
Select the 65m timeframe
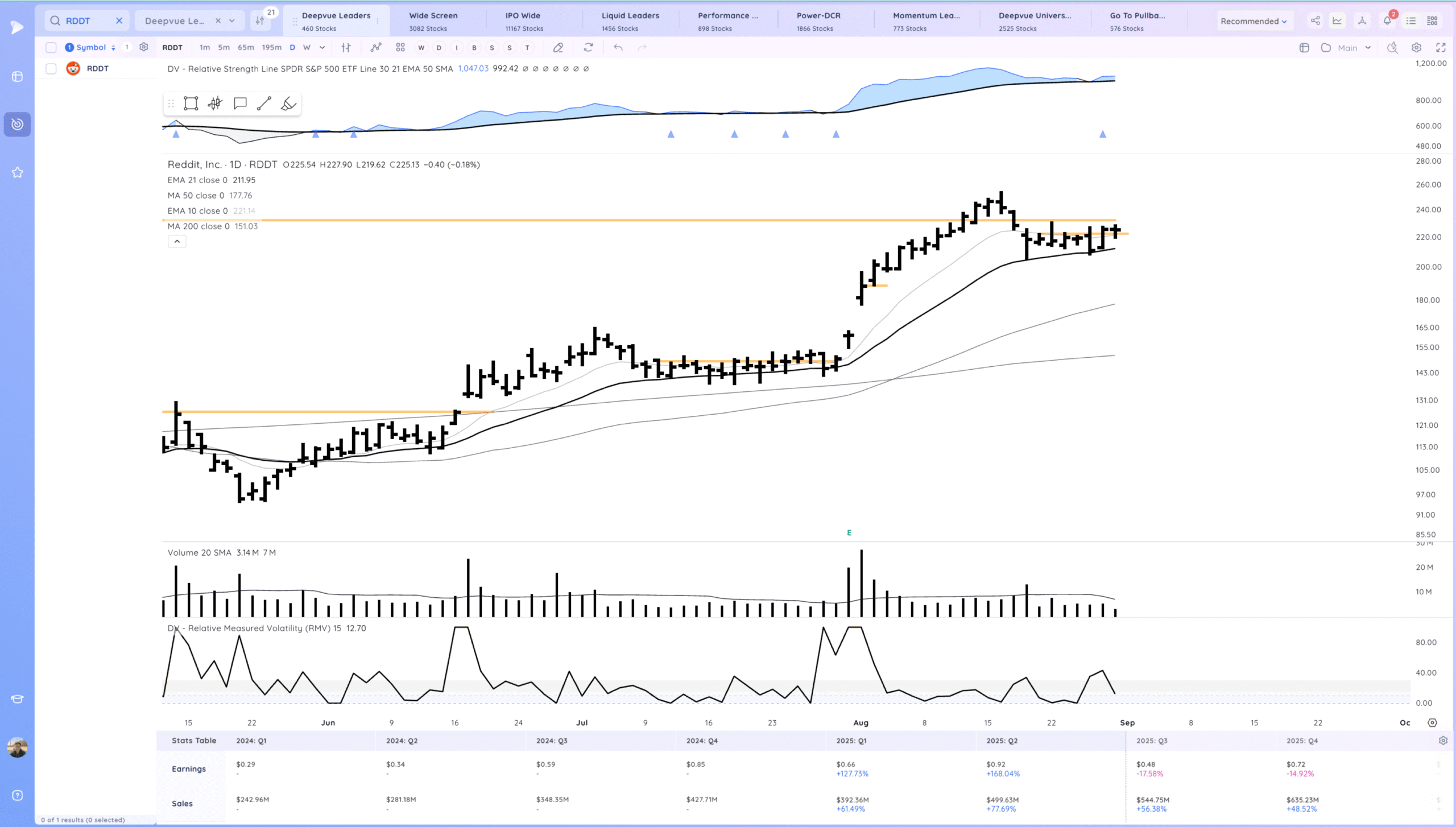pos(246,48)
